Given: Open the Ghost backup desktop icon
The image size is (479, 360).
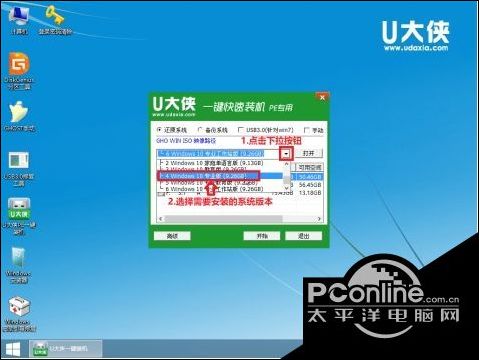Looking at the screenshot, I should 19,116.
